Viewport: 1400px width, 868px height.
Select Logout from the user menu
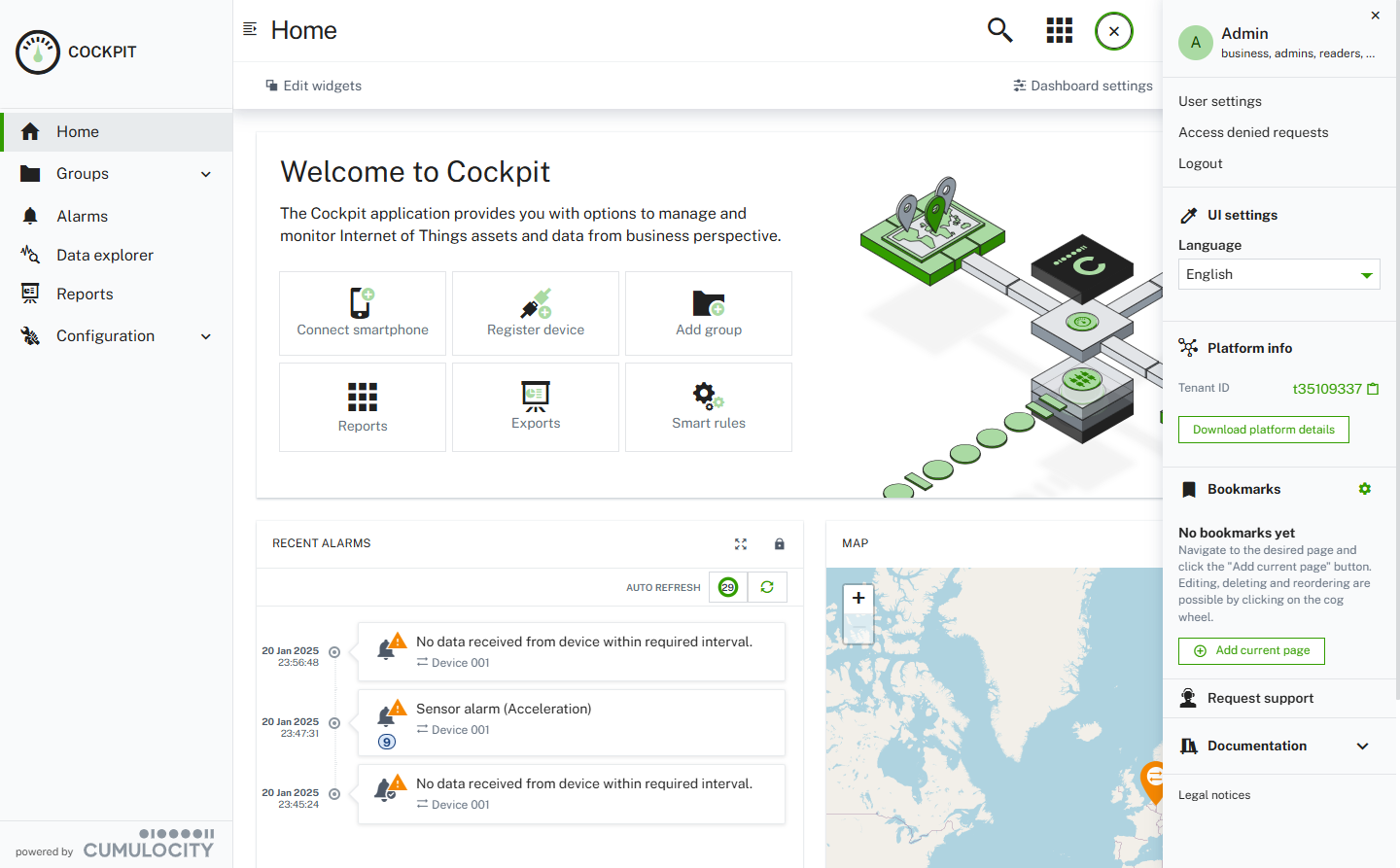1201,163
